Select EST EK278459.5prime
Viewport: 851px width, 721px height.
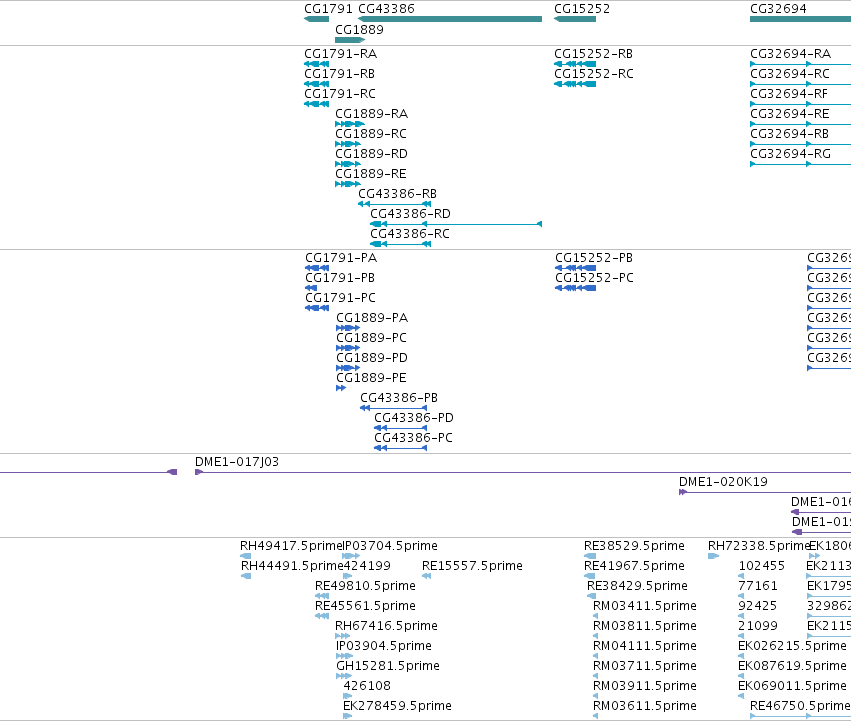(x=397, y=706)
